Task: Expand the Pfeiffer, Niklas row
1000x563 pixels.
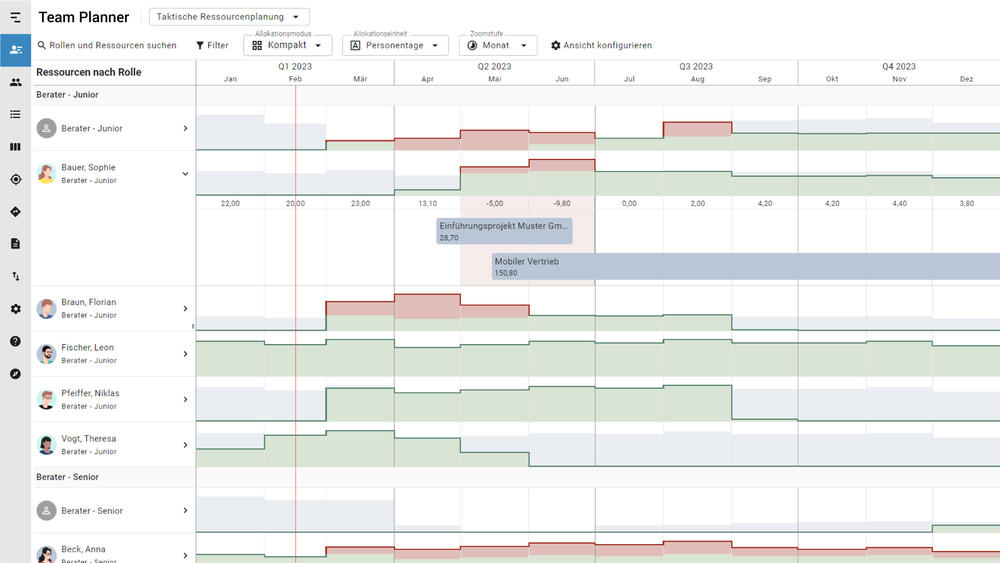Action: click(186, 399)
